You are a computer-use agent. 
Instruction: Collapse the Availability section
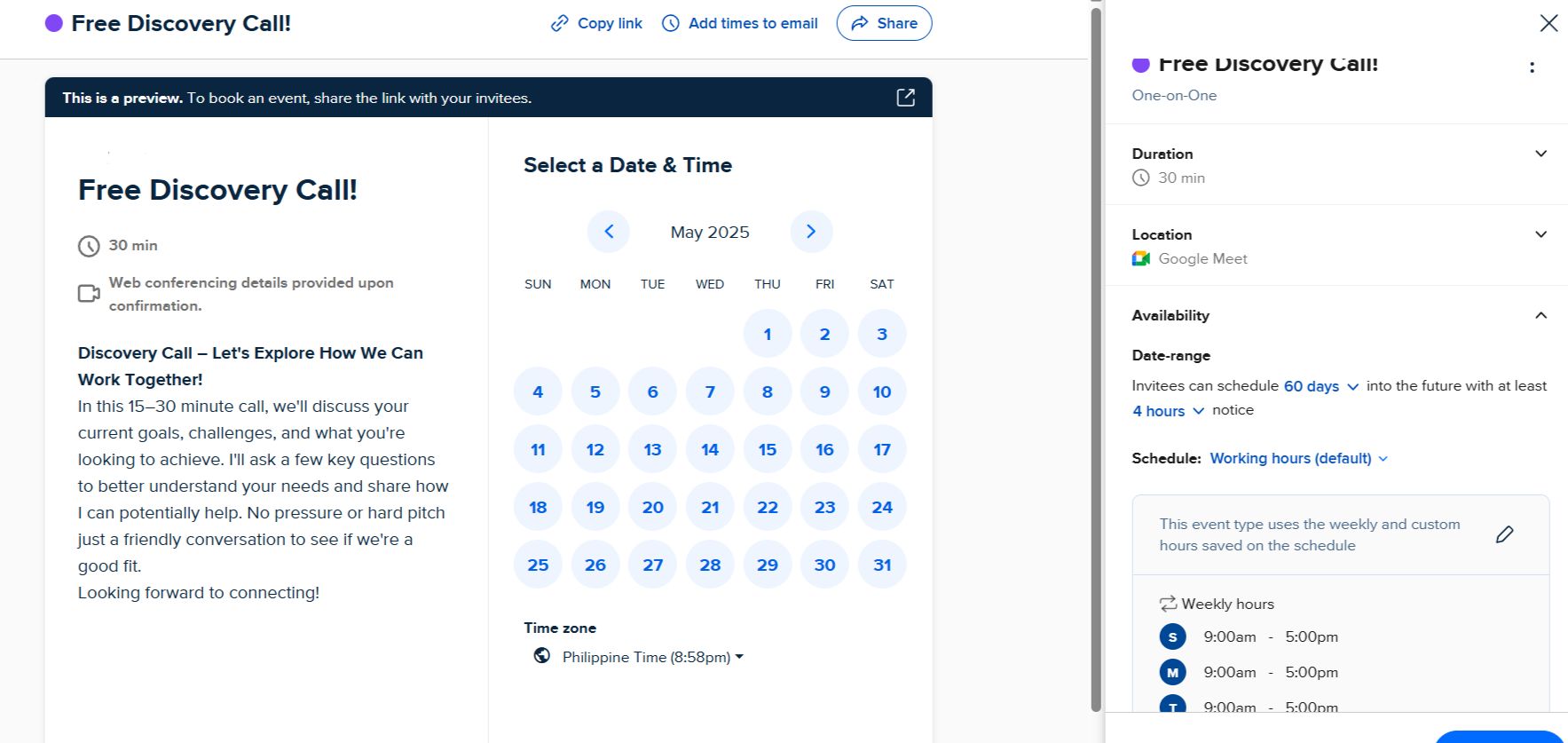pos(1540,315)
